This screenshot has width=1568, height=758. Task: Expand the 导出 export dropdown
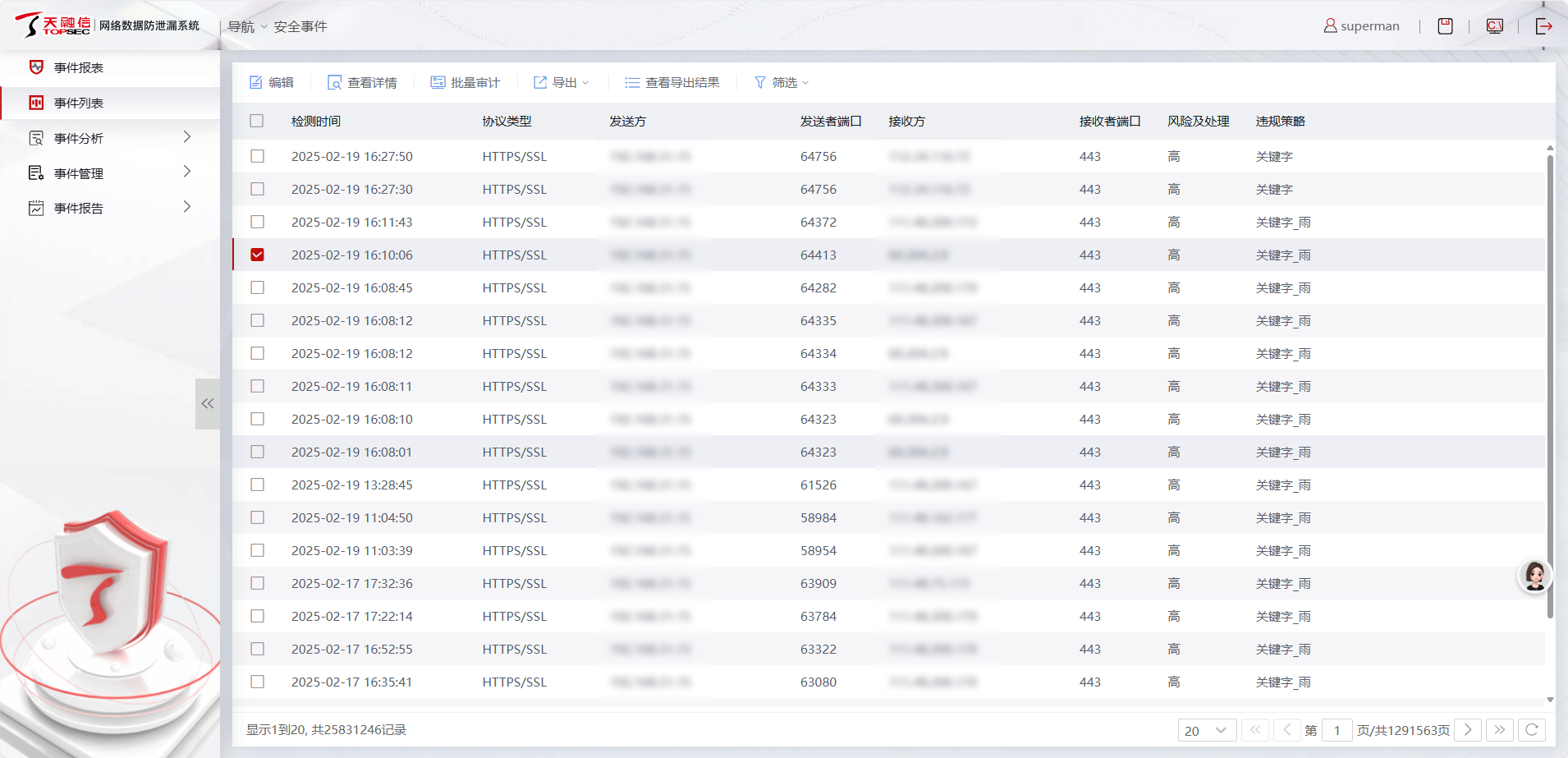pyautogui.click(x=562, y=83)
